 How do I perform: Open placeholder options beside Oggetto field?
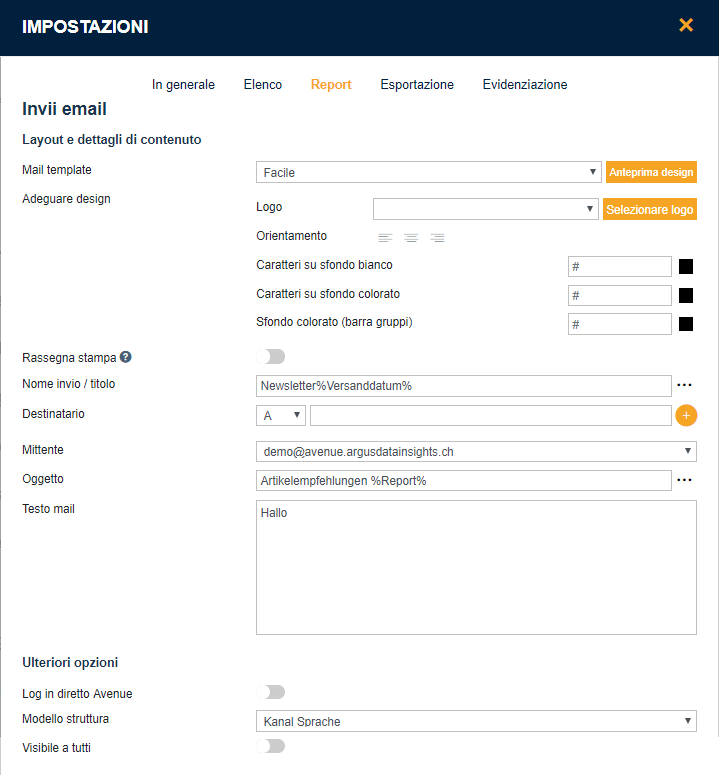pos(684,480)
